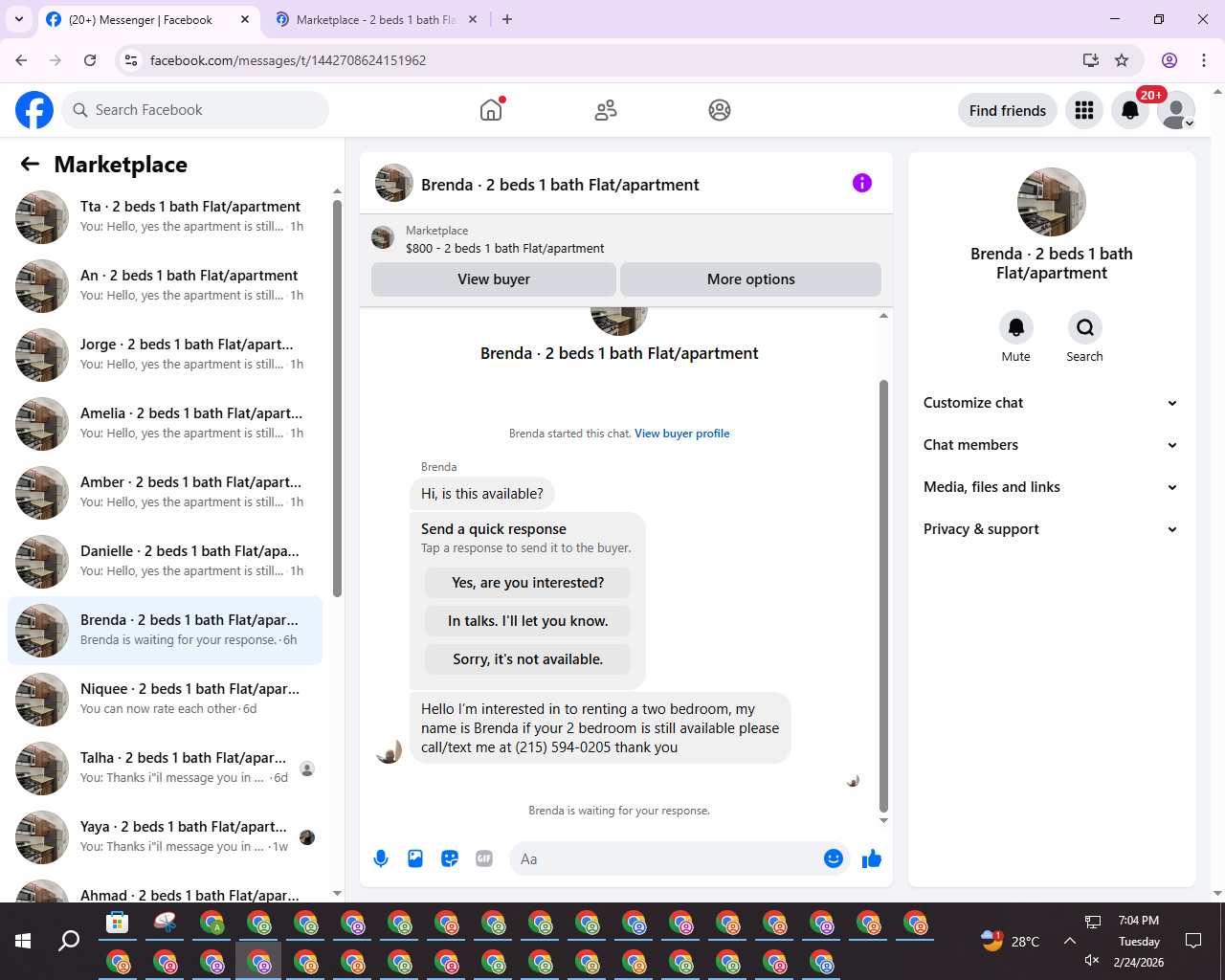1225x980 pixels.
Task: Open Microsoft Store from taskbar
Action: point(118,924)
